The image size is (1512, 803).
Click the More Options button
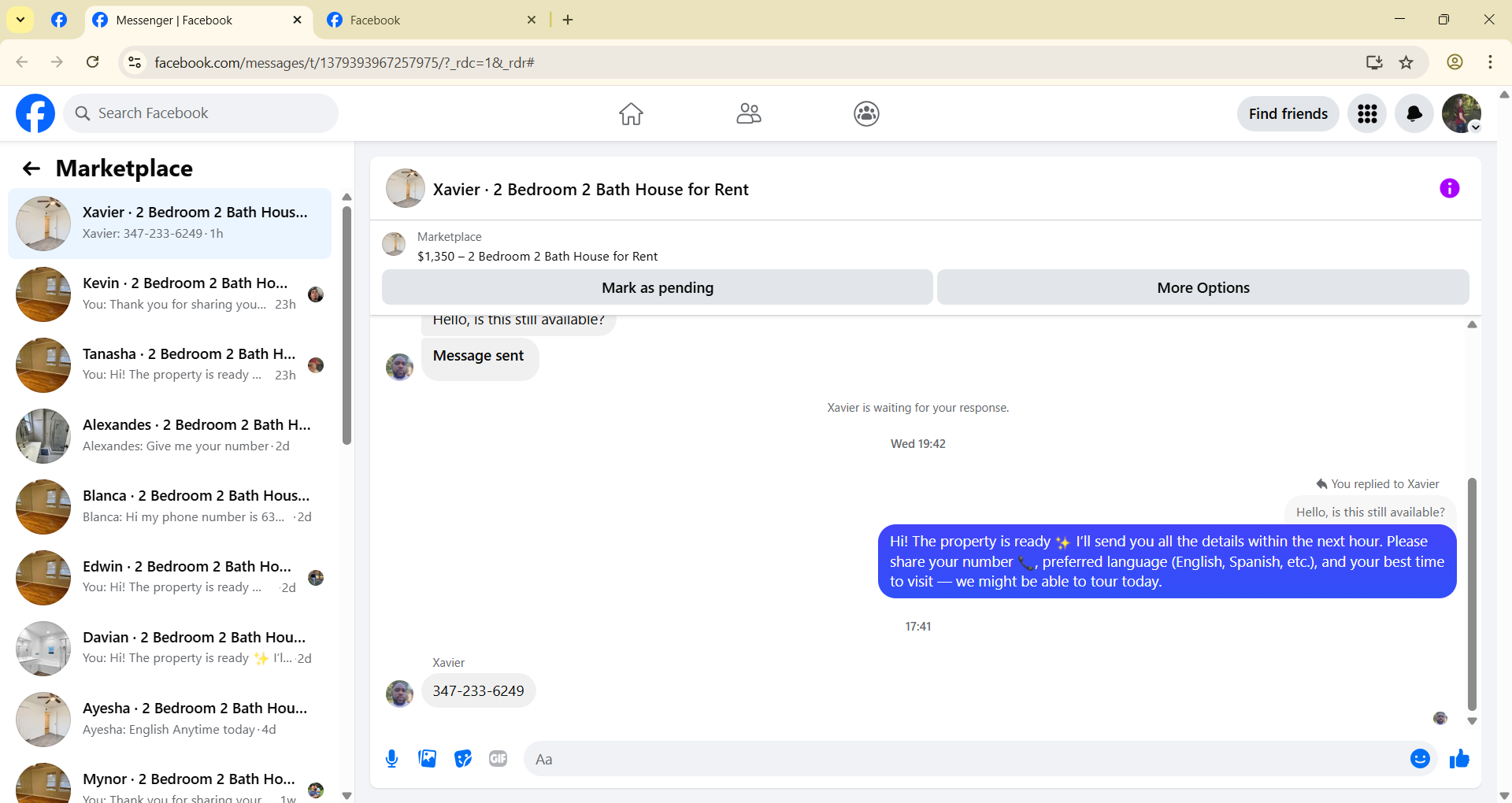click(1203, 287)
